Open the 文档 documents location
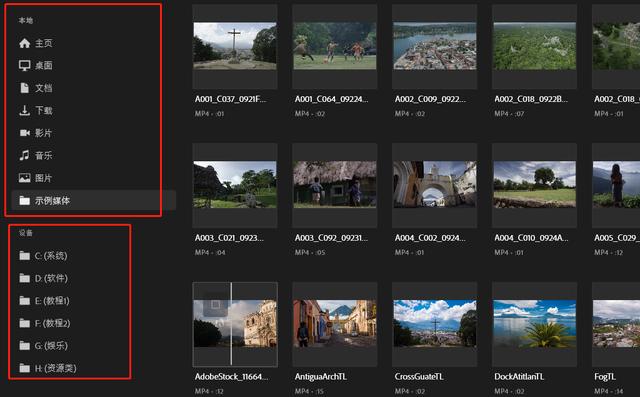 pos(36,88)
